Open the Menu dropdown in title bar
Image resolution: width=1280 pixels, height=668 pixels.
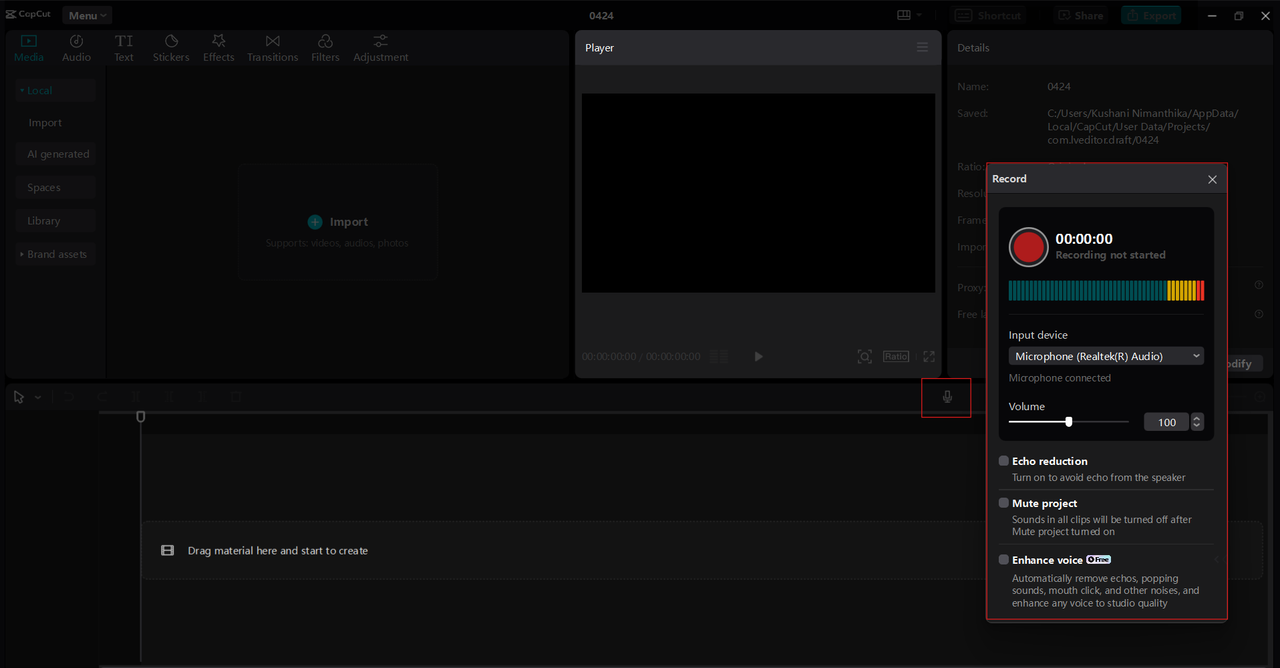click(x=87, y=15)
